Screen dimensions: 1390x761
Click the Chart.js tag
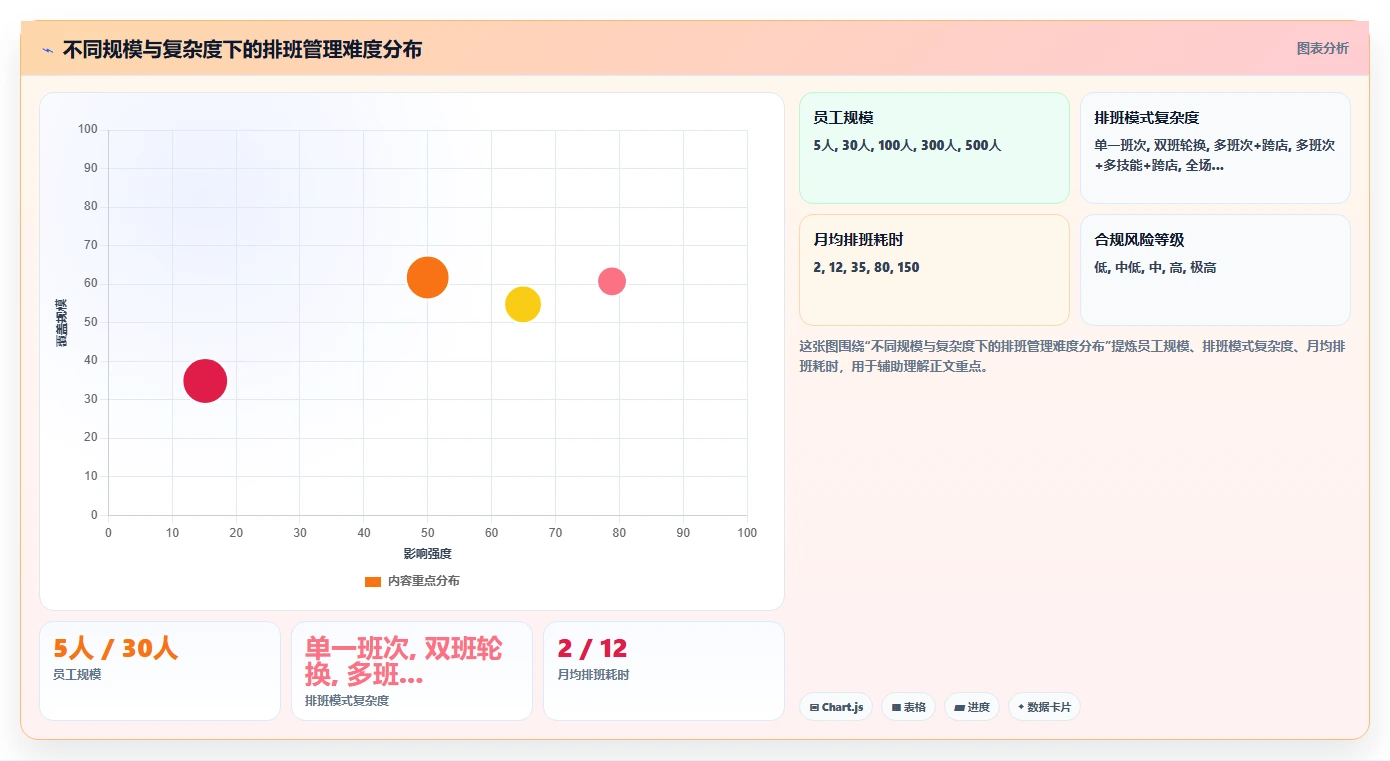pos(836,707)
